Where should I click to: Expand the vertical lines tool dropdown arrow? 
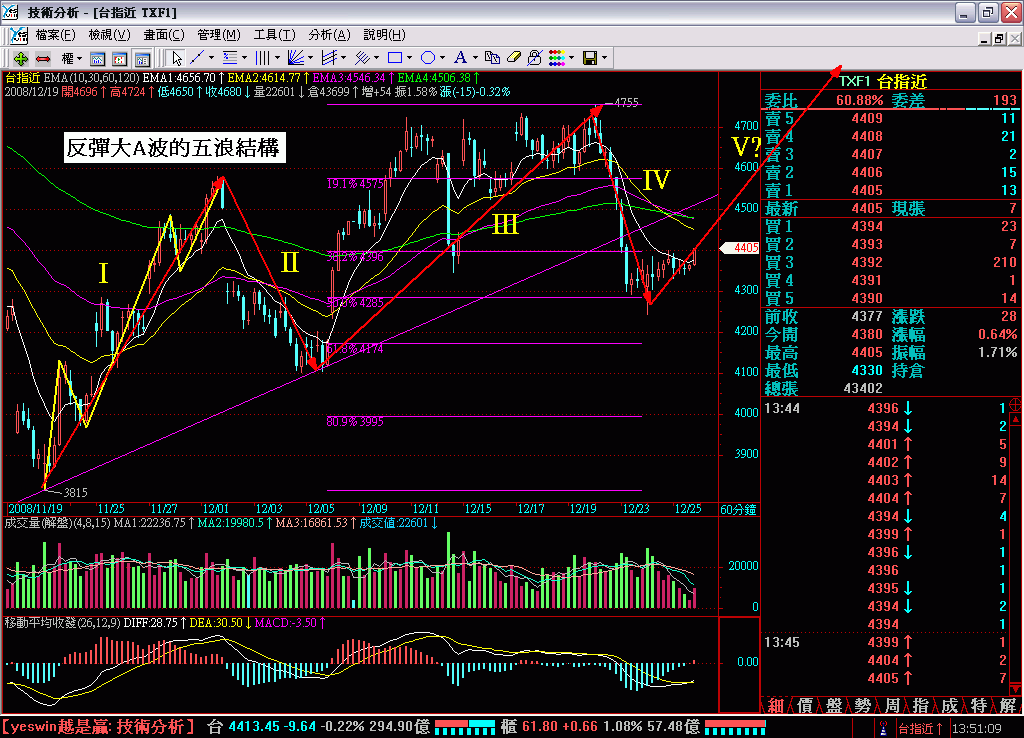click(278, 58)
